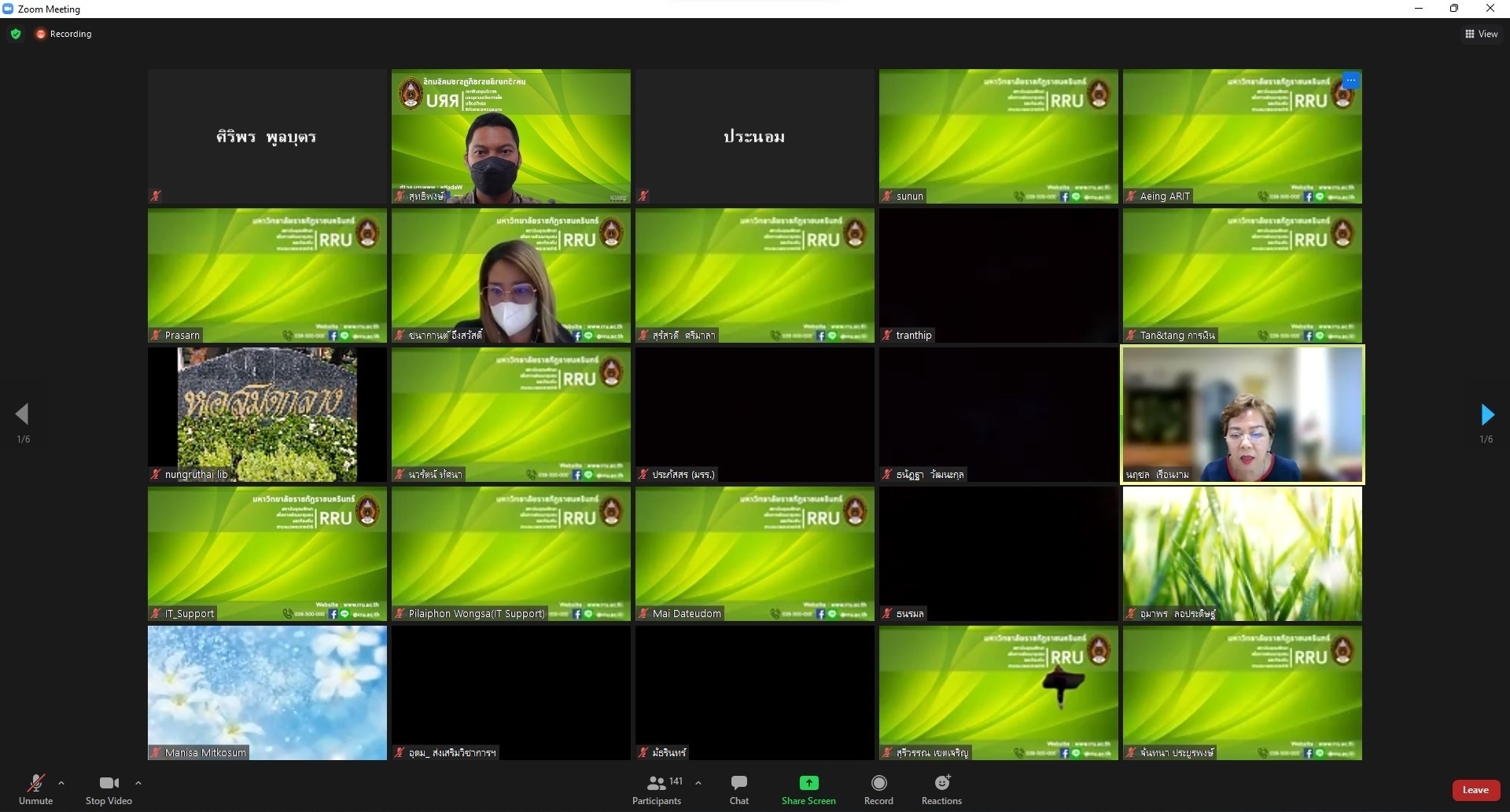Click muted mic icon on IT_Support tile

pyautogui.click(x=156, y=614)
